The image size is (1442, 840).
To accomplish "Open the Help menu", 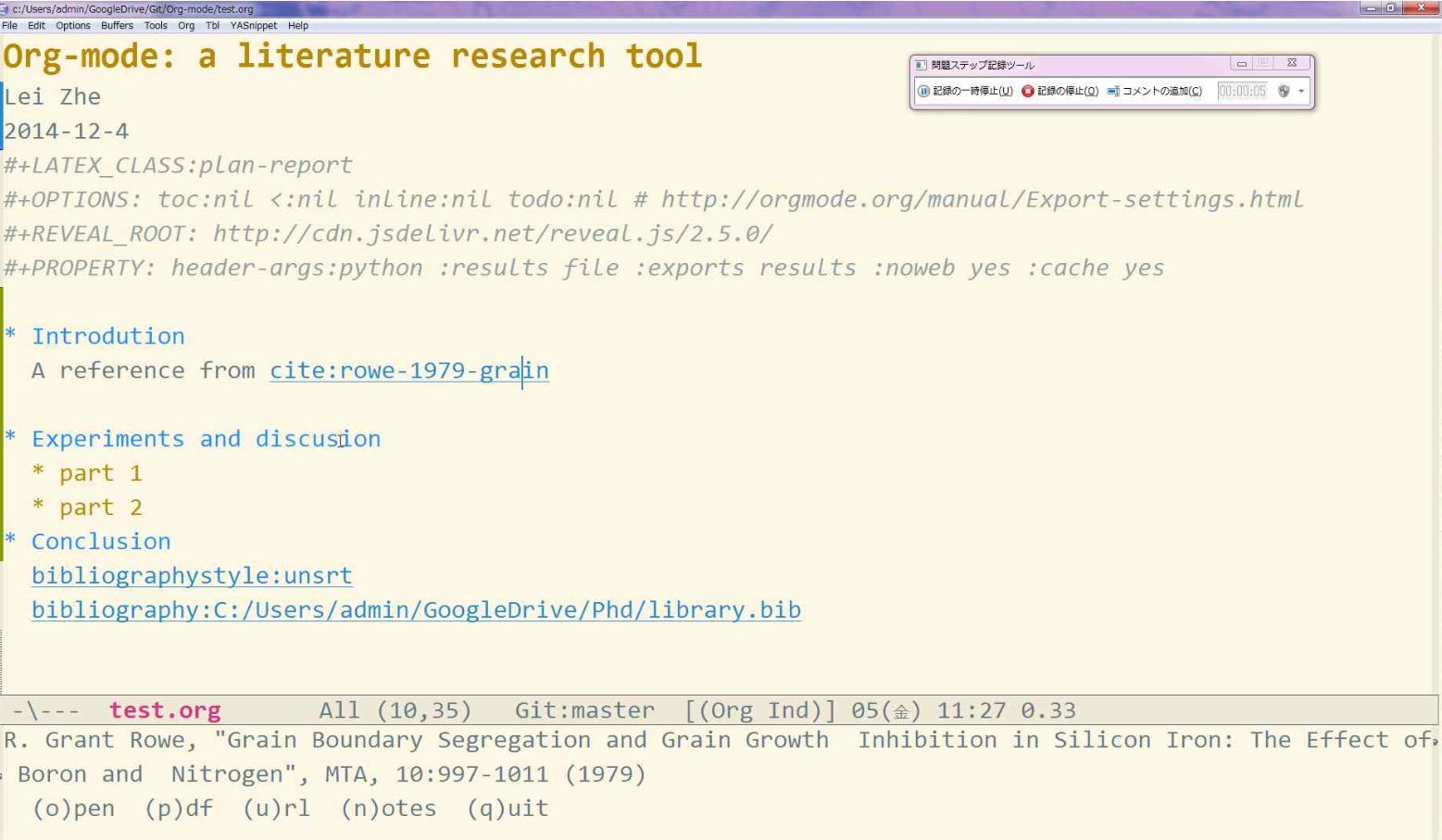I will [298, 26].
